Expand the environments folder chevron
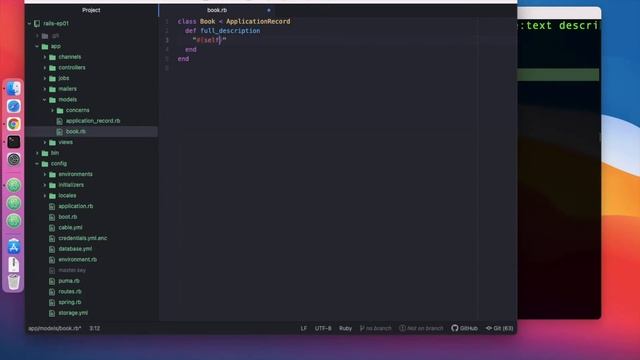Image resolution: width=640 pixels, height=360 pixels. (x=45, y=174)
